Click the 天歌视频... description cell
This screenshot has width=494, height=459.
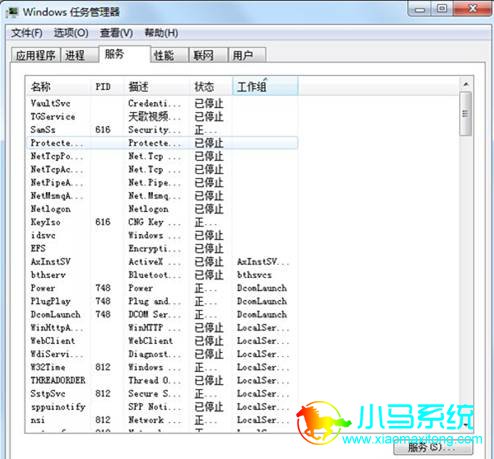[155, 117]
